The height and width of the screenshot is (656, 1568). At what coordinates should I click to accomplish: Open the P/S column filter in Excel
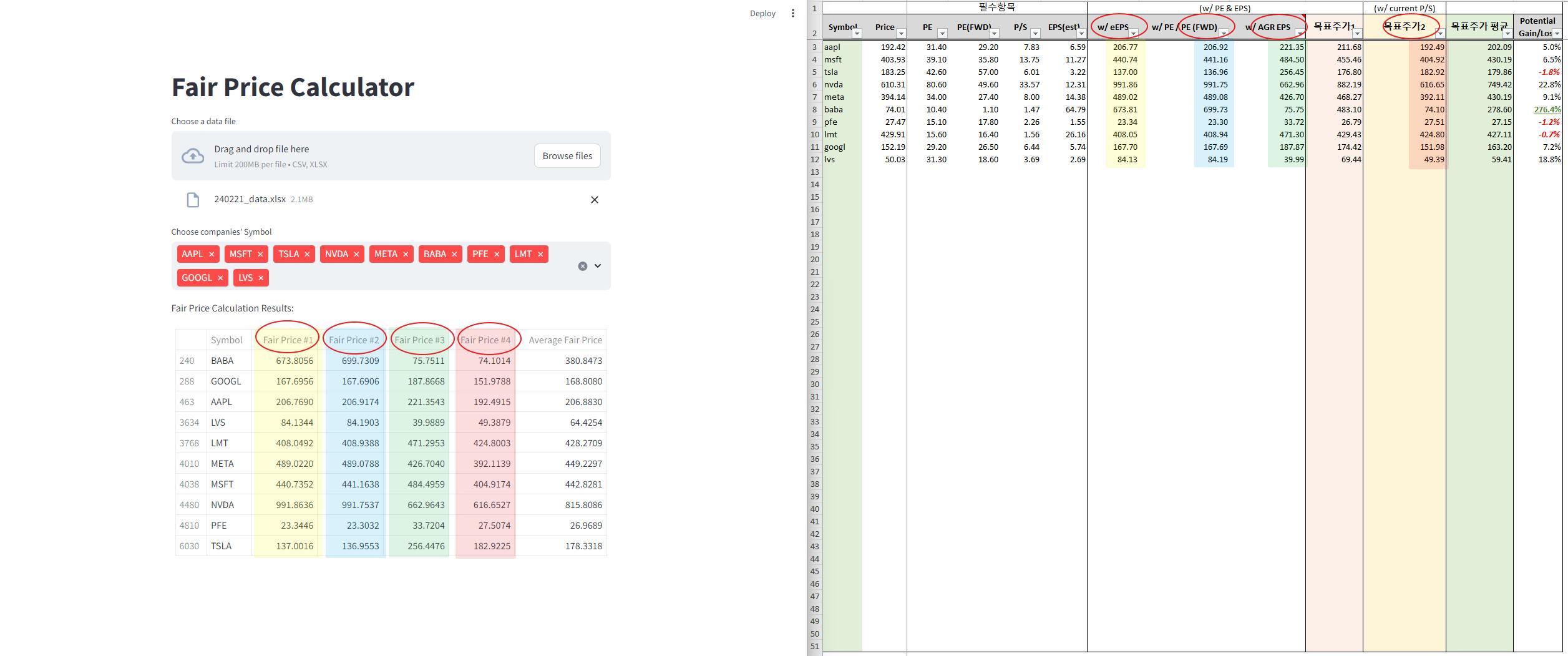click(1035, 33)
